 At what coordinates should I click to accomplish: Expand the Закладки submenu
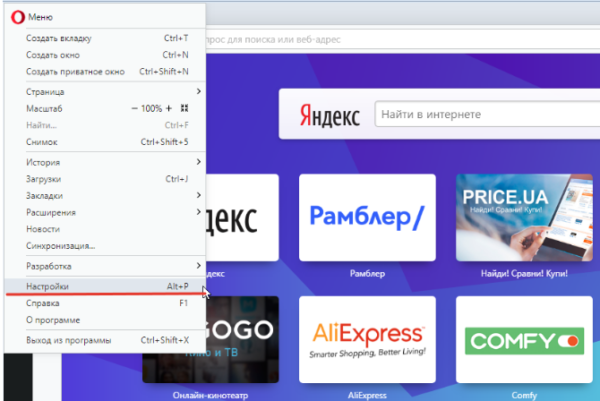tap(105, 196)
